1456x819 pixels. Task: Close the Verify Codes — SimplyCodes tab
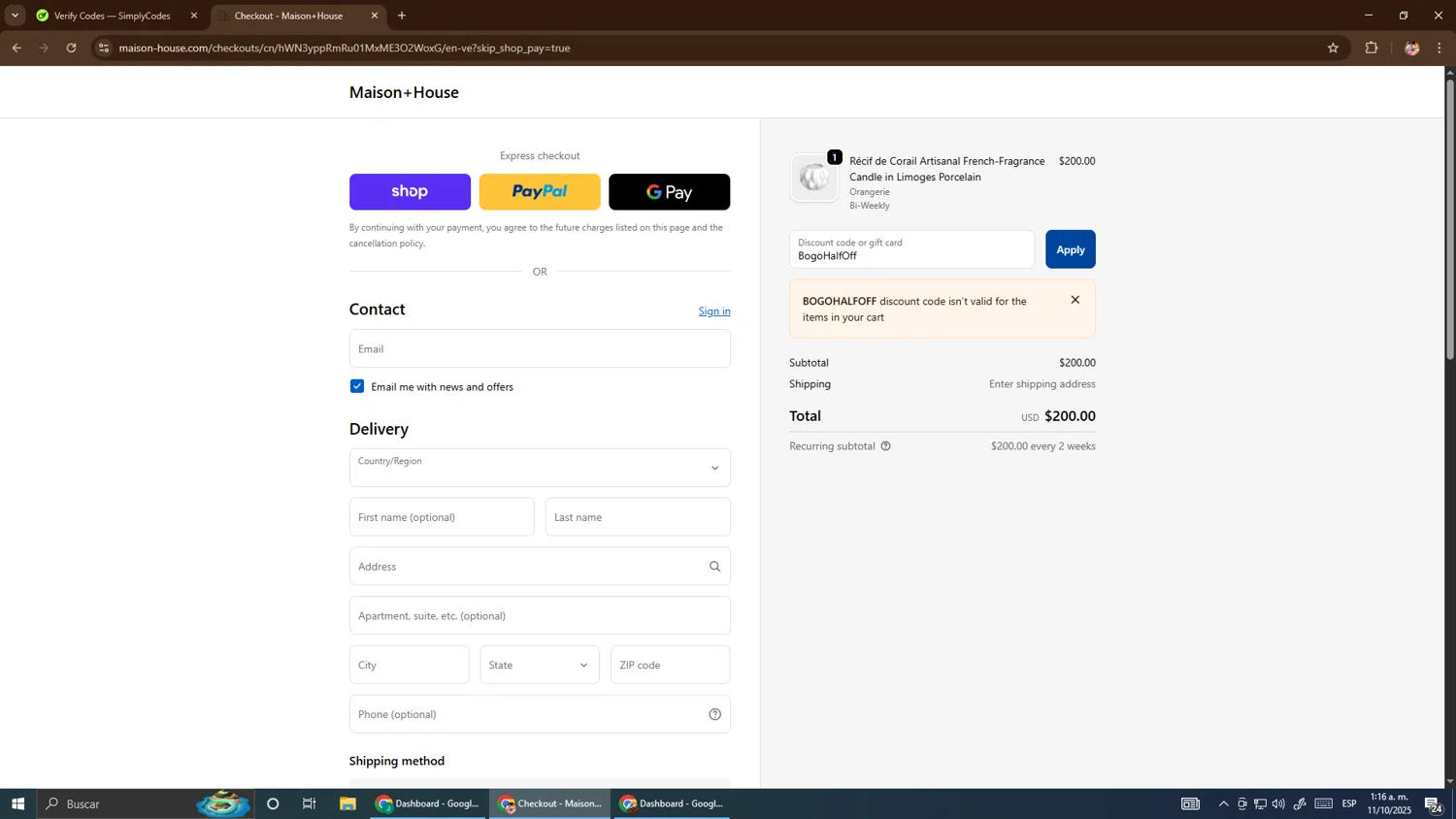[x=194, y=16]
